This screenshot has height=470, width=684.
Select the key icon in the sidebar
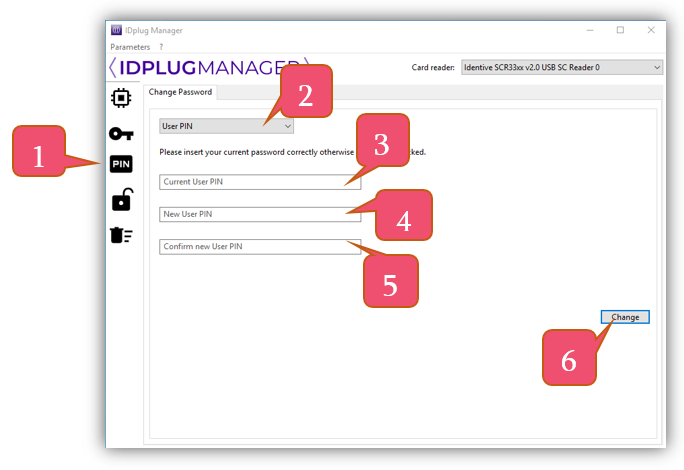tap(121, 133)
